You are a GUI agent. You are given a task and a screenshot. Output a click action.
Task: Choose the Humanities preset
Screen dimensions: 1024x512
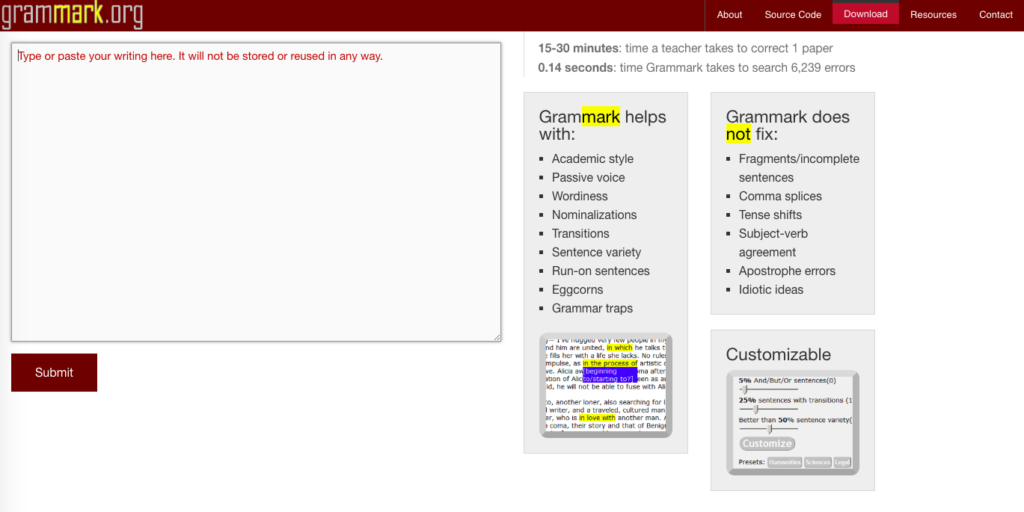tap(784, 462)
